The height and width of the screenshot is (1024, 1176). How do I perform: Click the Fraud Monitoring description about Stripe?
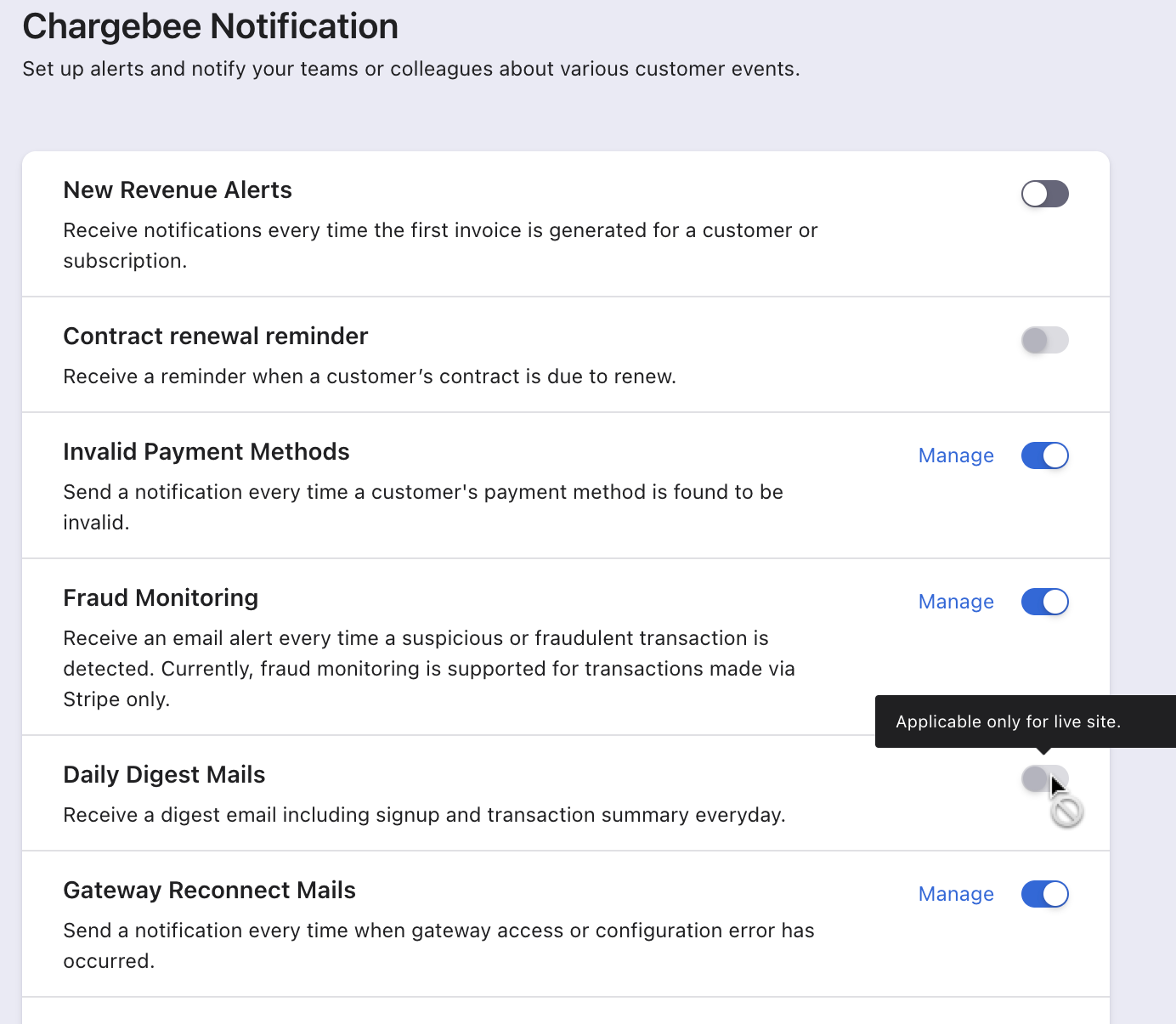click(429, 669)
